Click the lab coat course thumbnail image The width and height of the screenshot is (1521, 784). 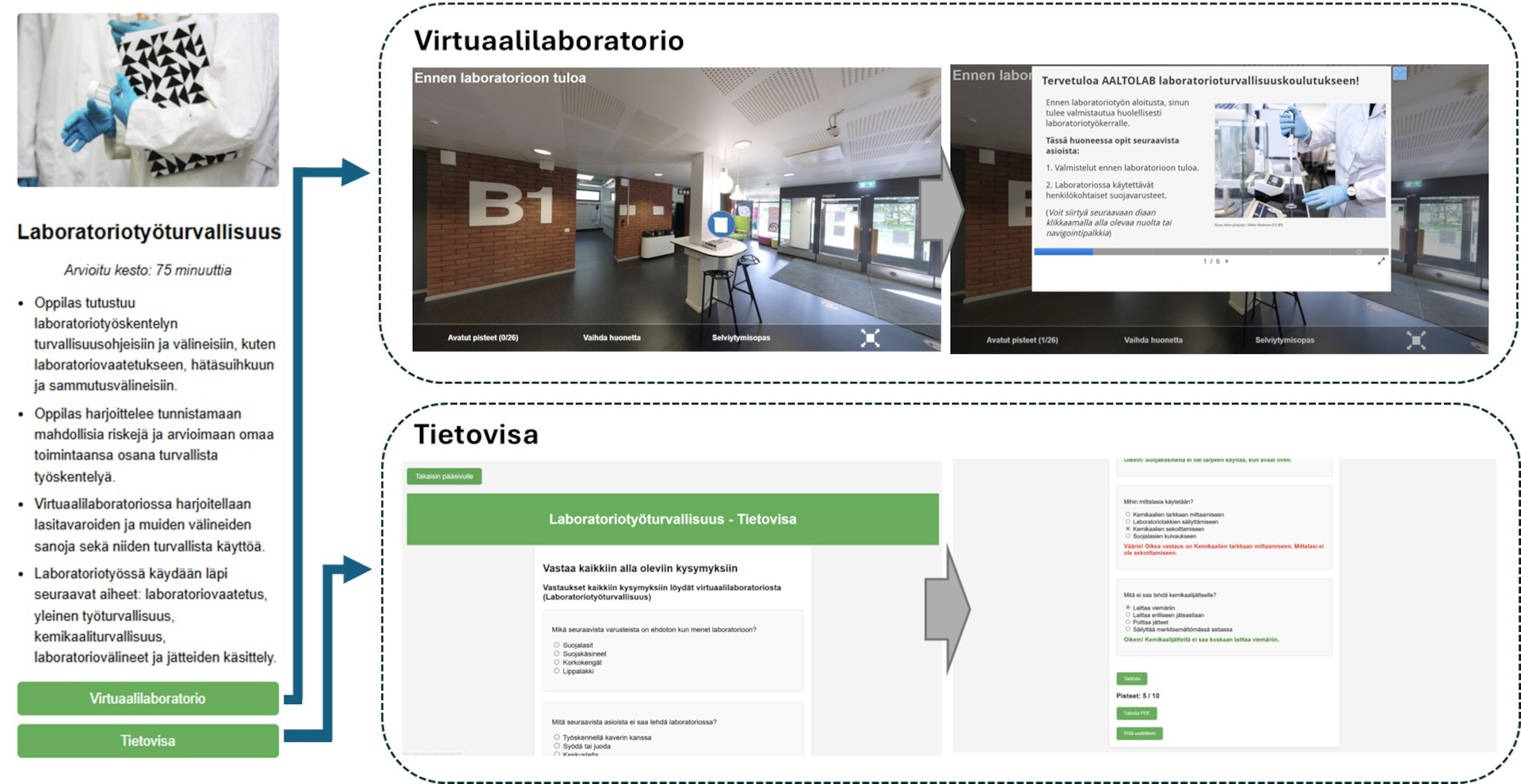pyautogui.click(x=148, y=100)
